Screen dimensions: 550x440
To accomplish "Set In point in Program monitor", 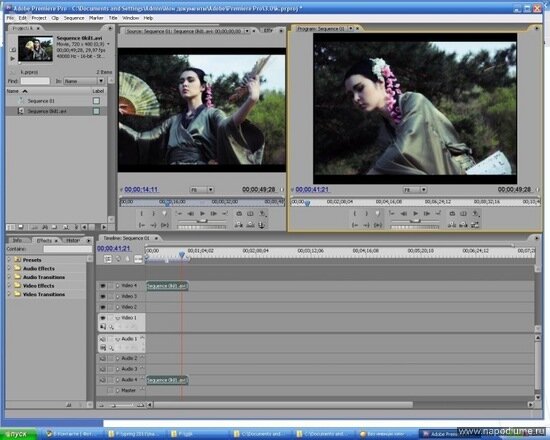I will (355, 213).
